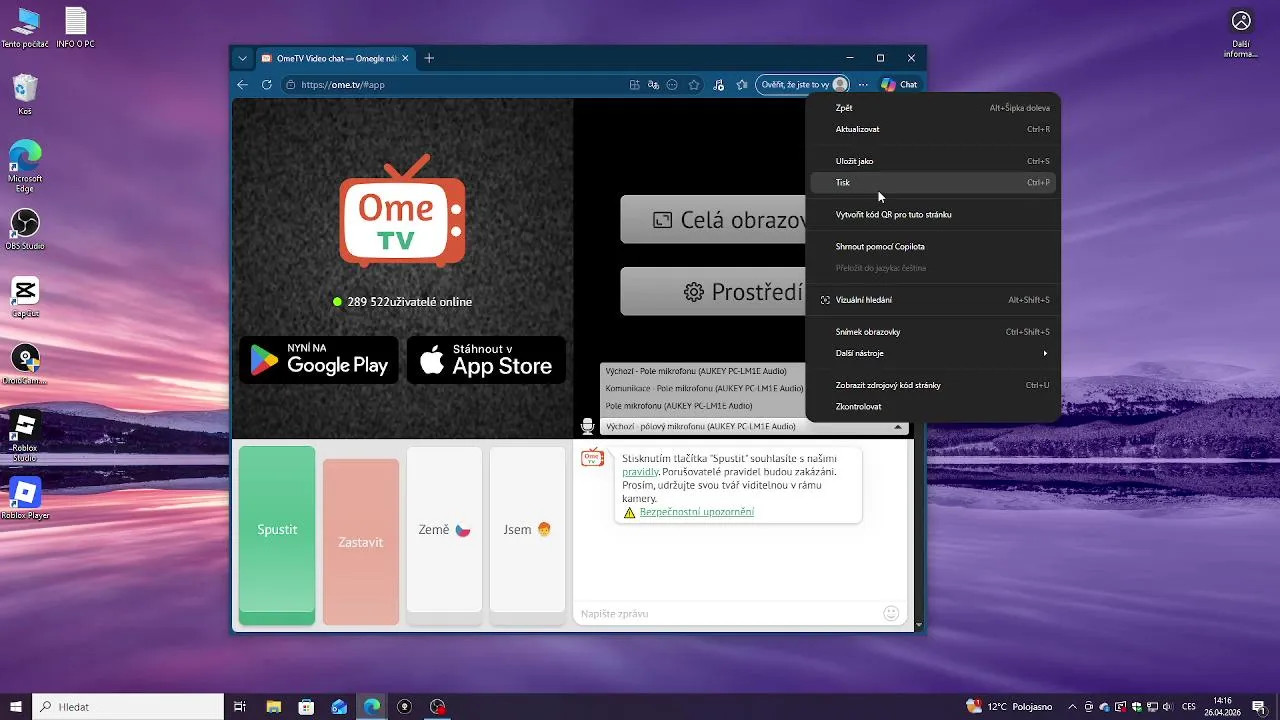The height and width of the screenshot is (720, 1280).
Task: Open the Windows Start menu
Action: (x=16, y=707)
